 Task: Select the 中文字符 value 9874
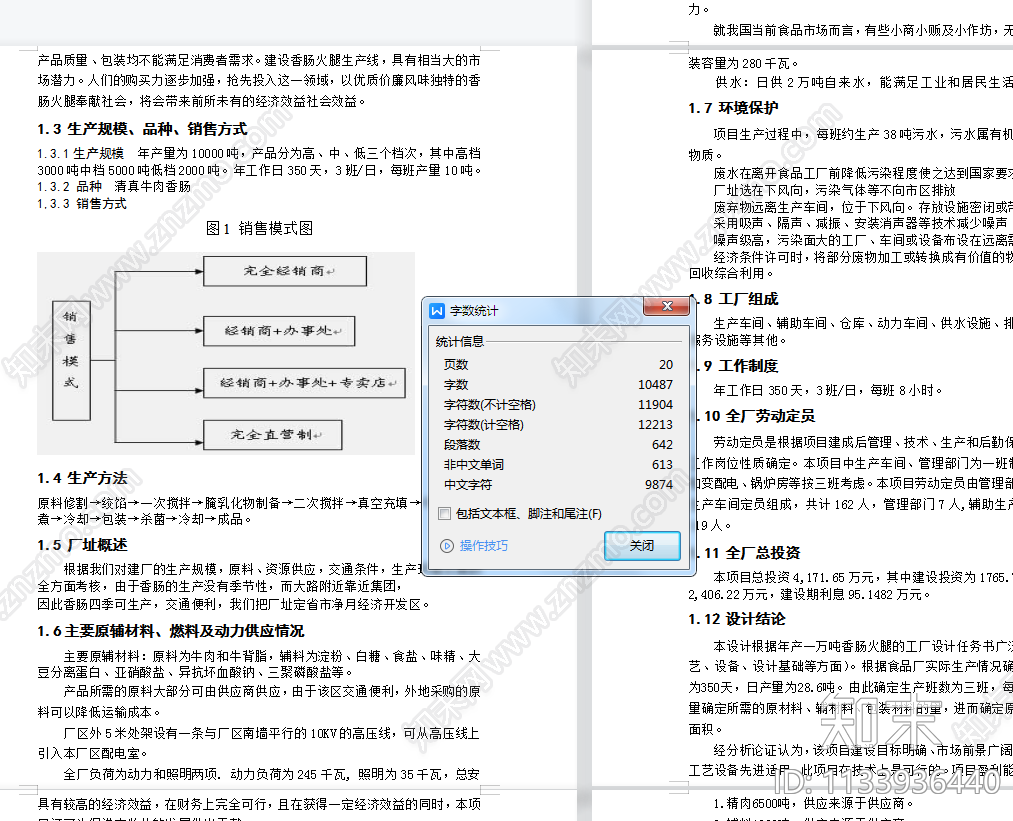pyautogui.click(x=658, y=484)
